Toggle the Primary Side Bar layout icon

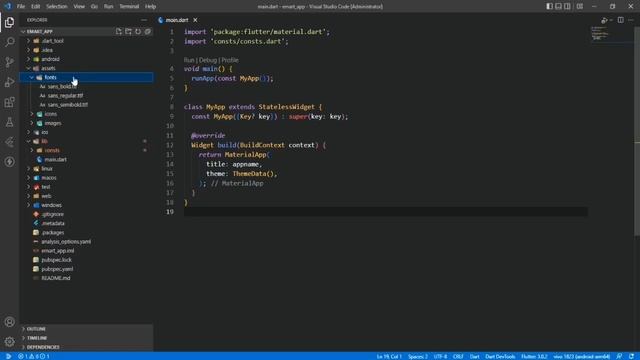(x=549, y=6)
